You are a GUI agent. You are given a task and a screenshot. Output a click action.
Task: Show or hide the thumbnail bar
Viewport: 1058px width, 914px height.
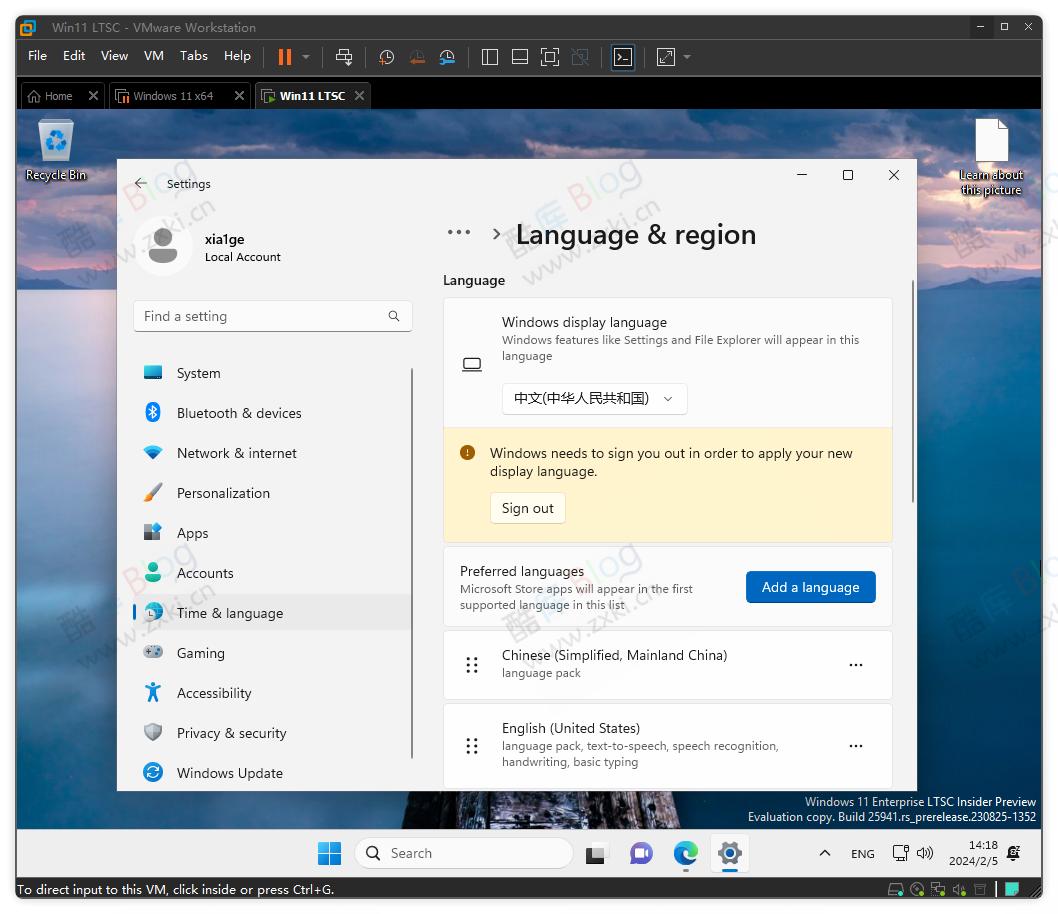coord(519,57)
